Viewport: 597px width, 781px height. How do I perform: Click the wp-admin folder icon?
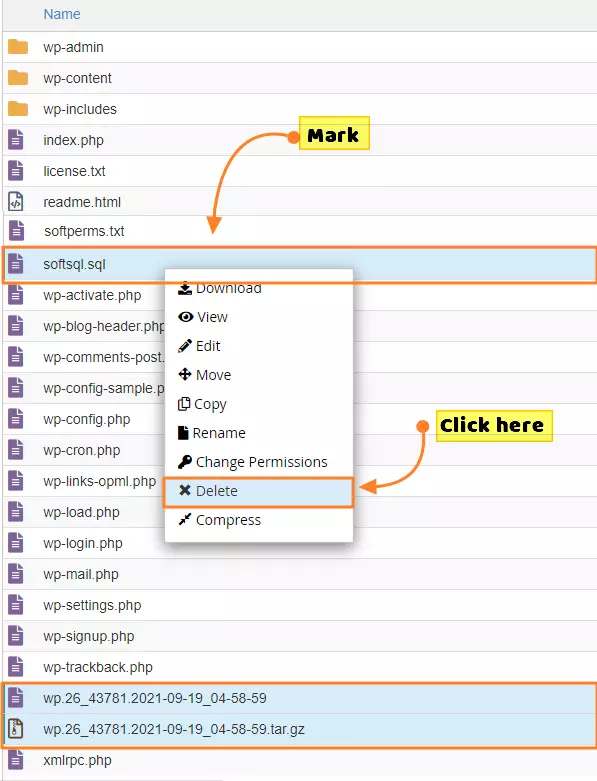coord(18,47)
